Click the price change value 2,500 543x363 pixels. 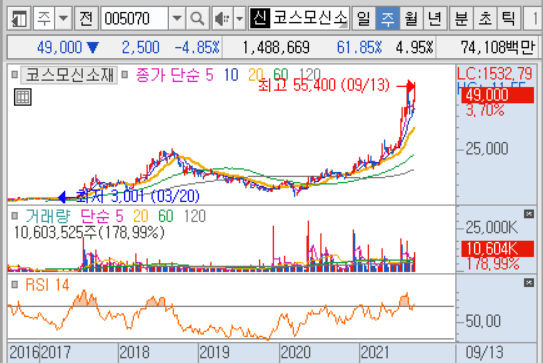point(141,47)
